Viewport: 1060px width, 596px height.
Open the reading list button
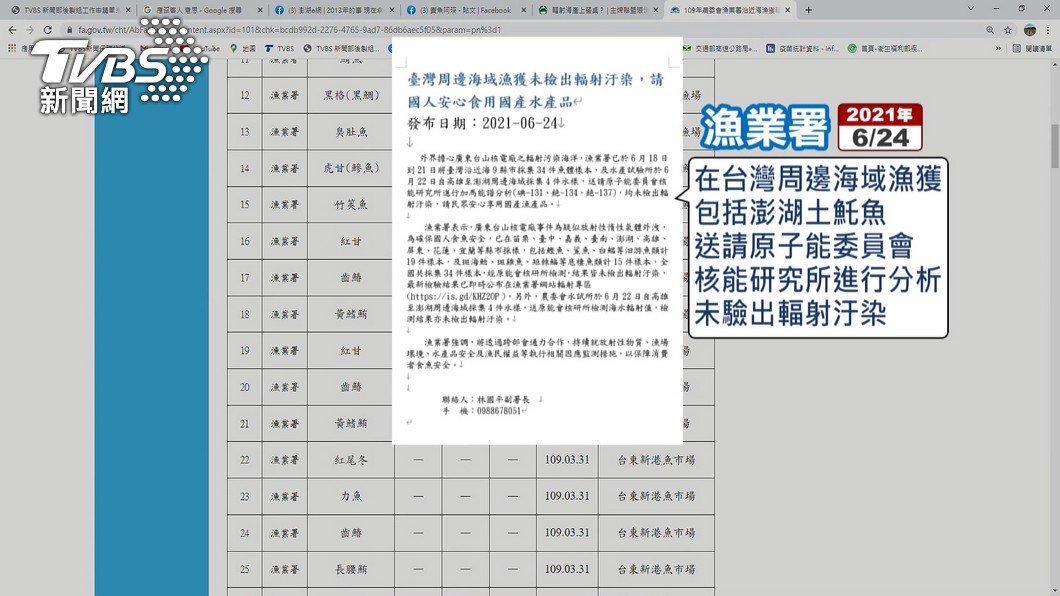(x=1032, y=49)
